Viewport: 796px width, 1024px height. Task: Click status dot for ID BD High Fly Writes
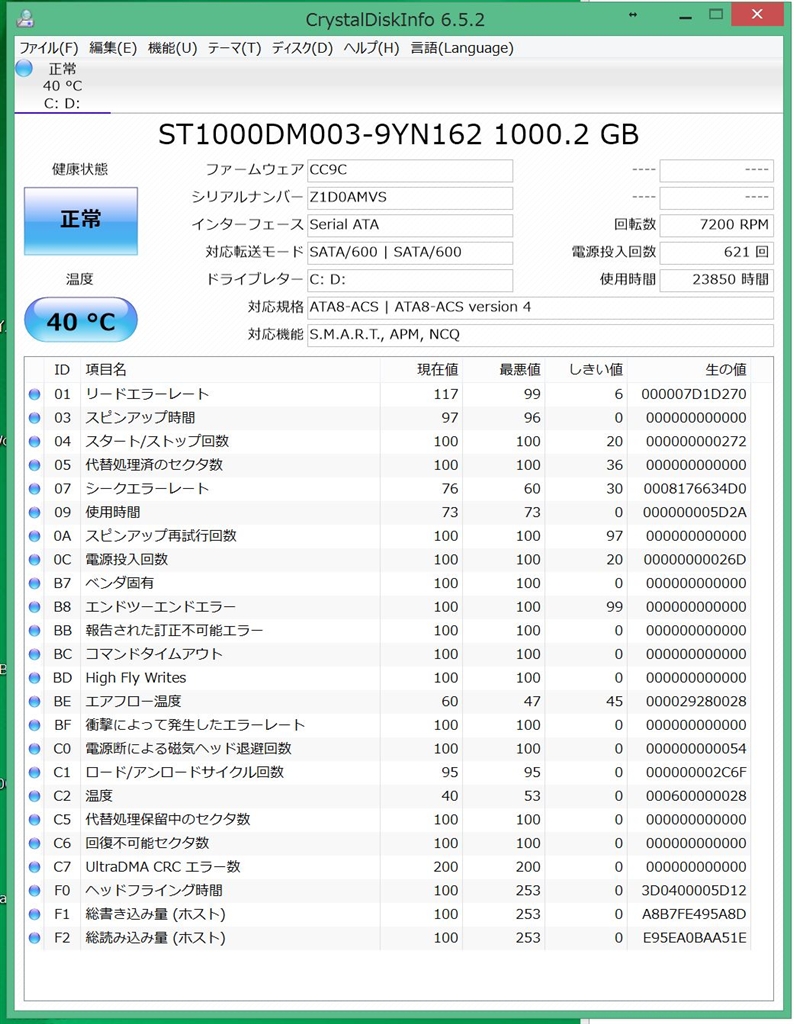35,678
